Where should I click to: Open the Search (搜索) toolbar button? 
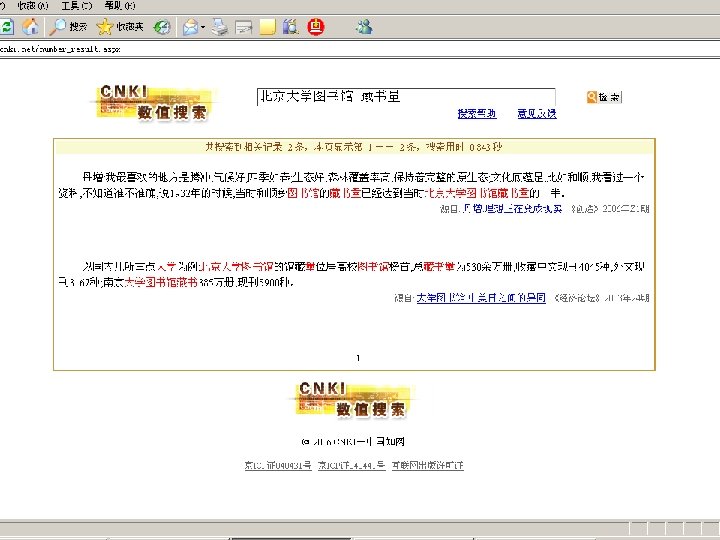pyautogui.click(x=68, y=27)
